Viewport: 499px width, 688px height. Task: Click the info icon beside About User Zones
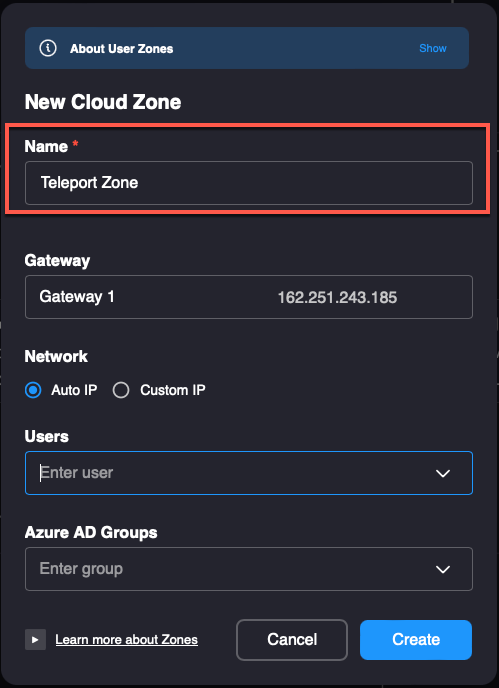point(48,48)
